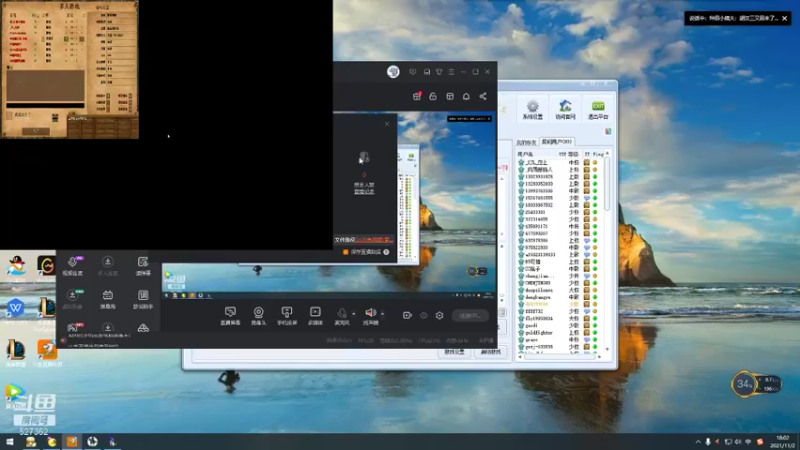Screen dimensions: 800x450
Task: Mute the microphone in streaming toolbar
Action: pyautogui.click(x=341, y=313)
